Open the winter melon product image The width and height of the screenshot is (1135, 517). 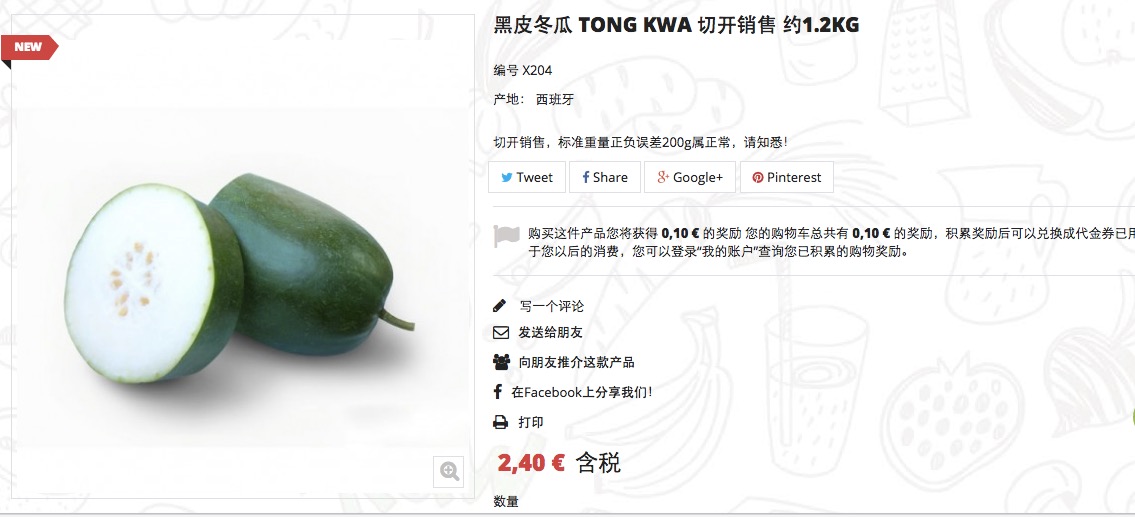(242, 279)
